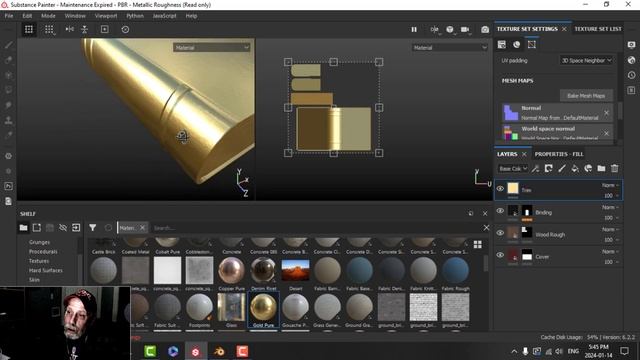Screen dimensions: 640x360
Task: Remove the Materials filter tag in Shelf
Action: coord(142,228)
